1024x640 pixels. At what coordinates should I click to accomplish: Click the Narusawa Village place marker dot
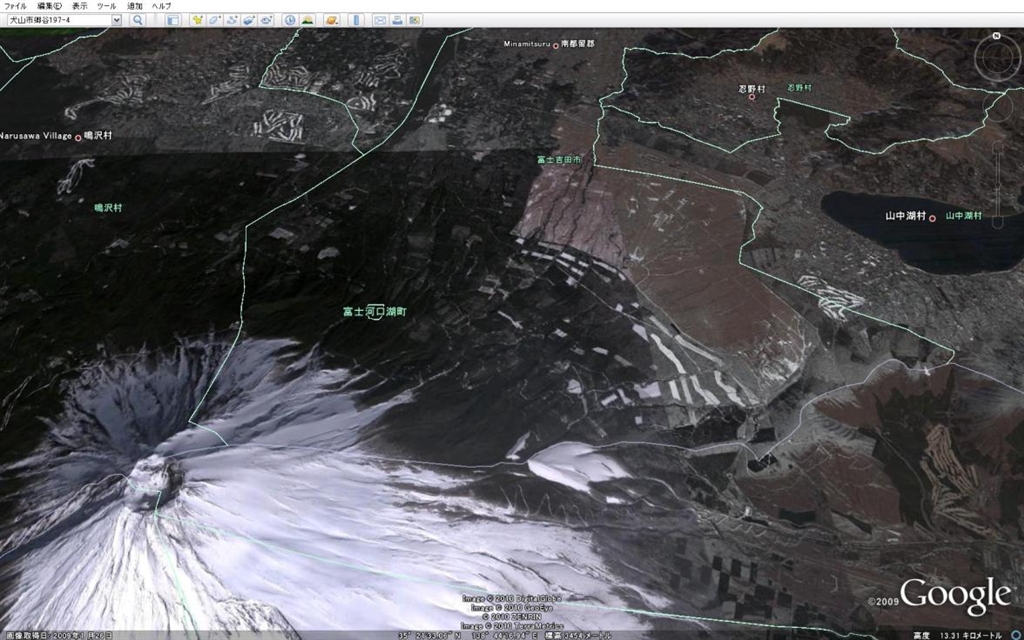pos(78,137)
